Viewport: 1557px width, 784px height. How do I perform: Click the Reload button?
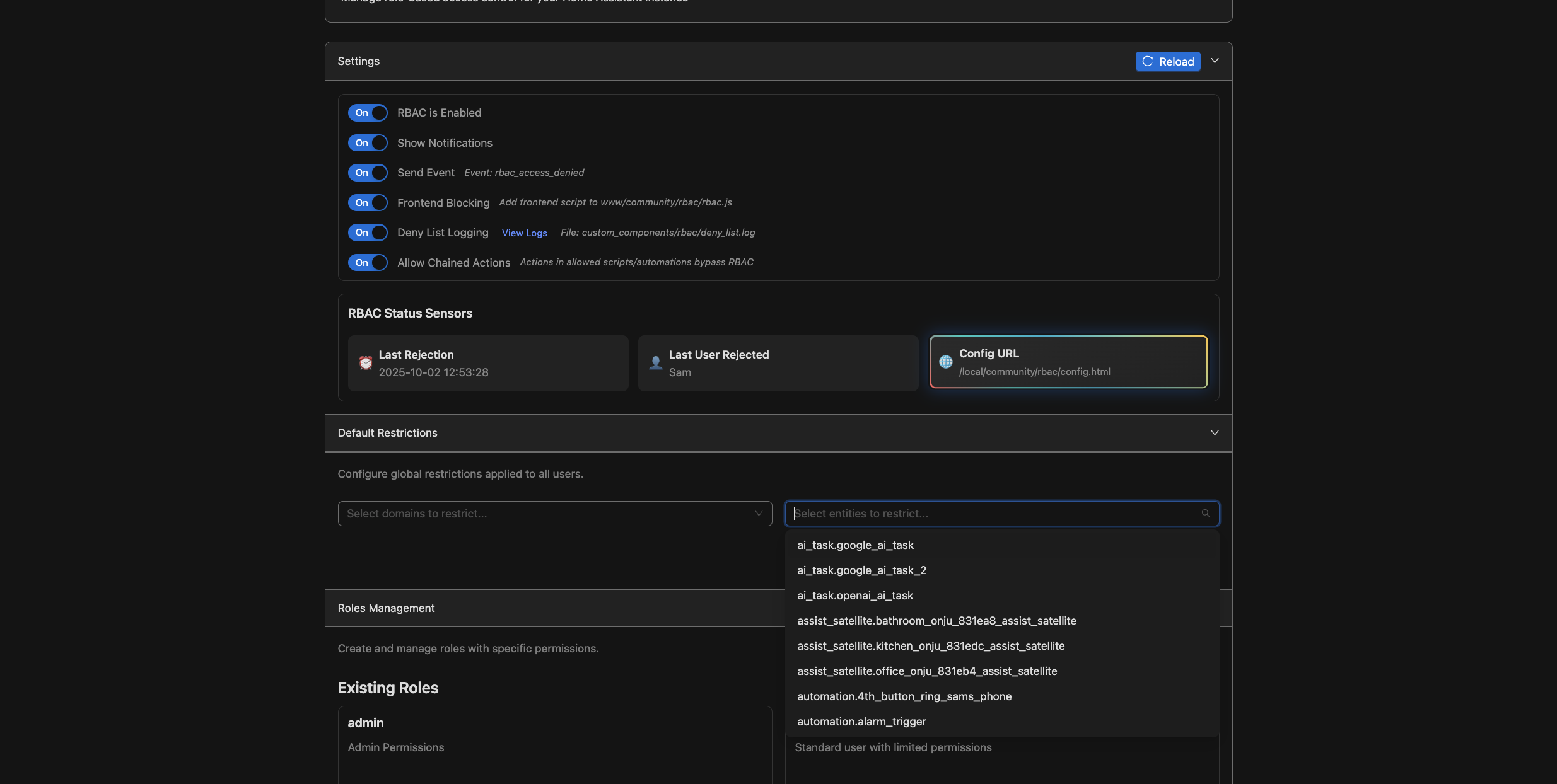[1168, 61]
